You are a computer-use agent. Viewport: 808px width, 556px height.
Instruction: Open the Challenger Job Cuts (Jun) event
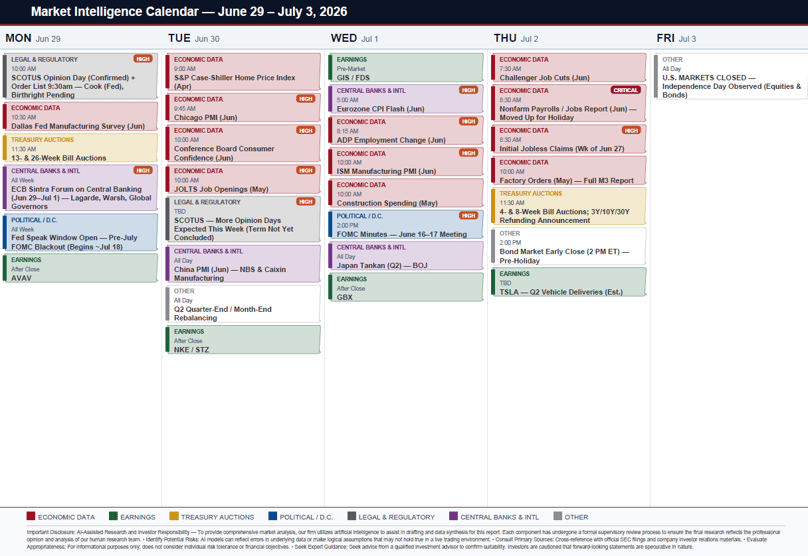[x=568, y=68]
